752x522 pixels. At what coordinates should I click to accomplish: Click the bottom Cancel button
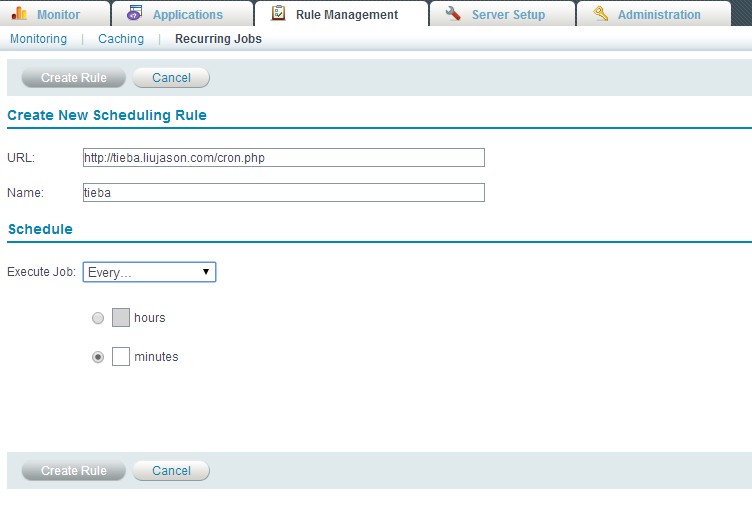[x=171, y=471]
